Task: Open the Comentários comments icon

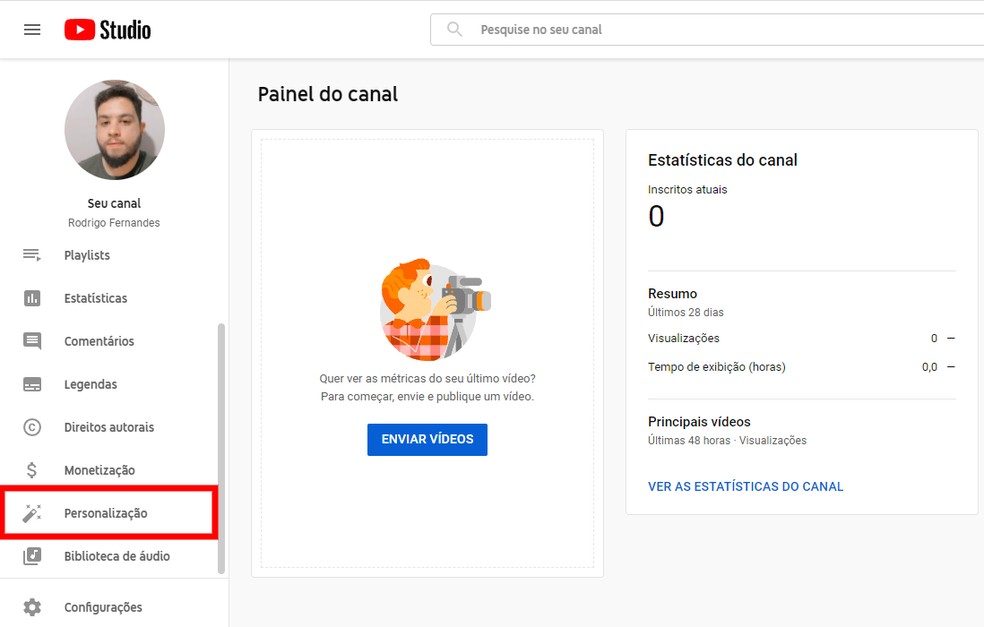Action: click(30, 341)
